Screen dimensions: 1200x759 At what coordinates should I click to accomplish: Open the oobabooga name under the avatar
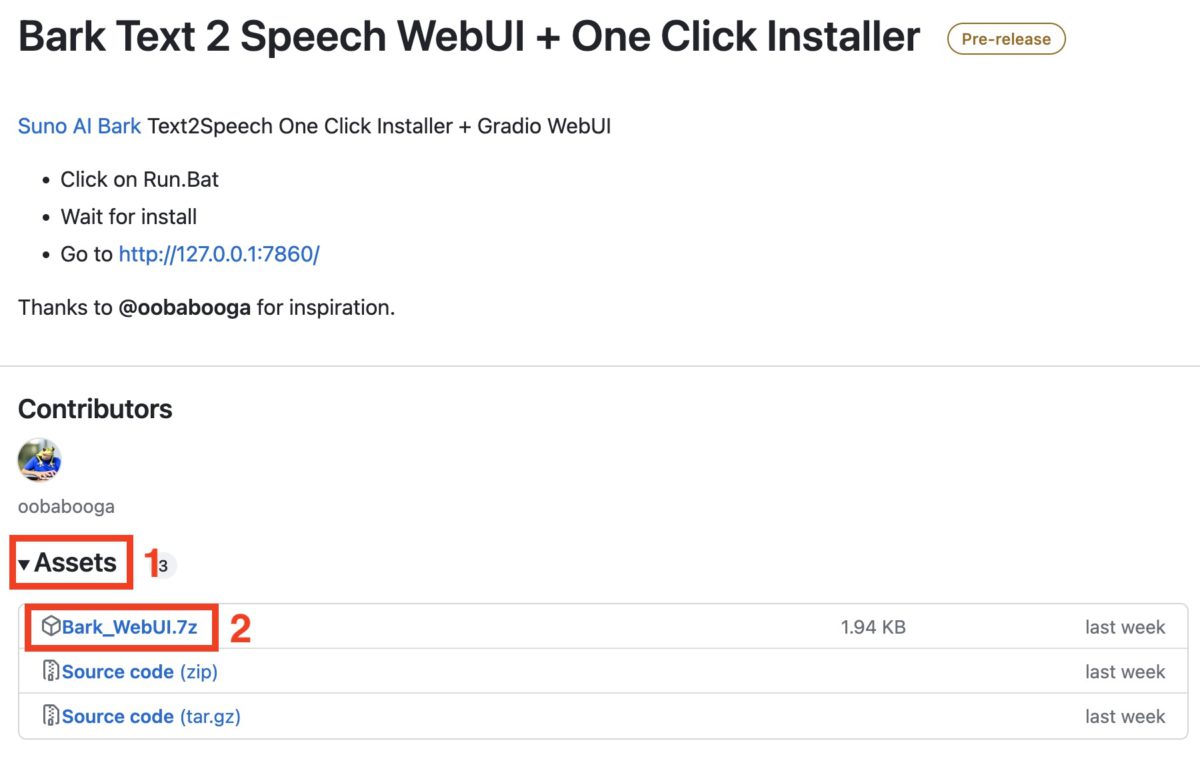coord(66,506)
